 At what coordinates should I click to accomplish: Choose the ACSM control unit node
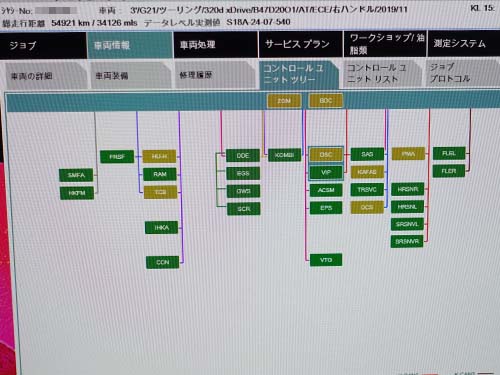326,190
